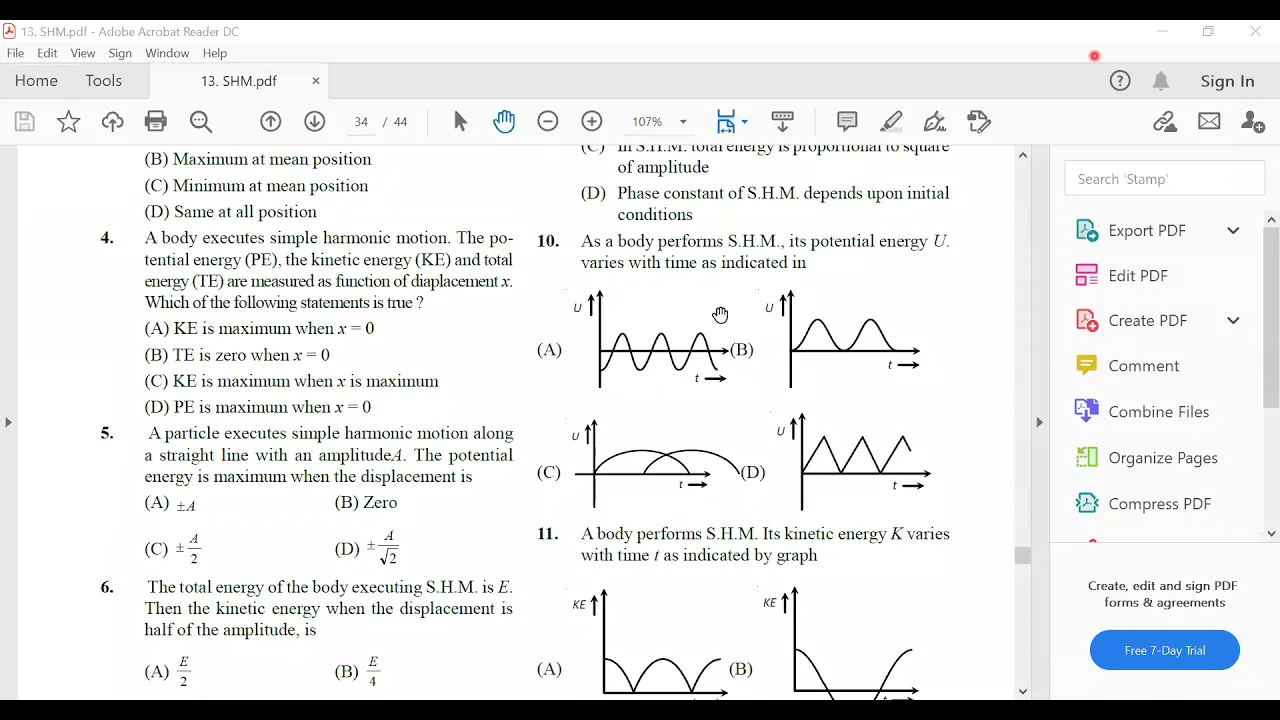This screenshot has height=720, width=1280.
Task: Zoom in with the plus icon
Action: [592, 122]
